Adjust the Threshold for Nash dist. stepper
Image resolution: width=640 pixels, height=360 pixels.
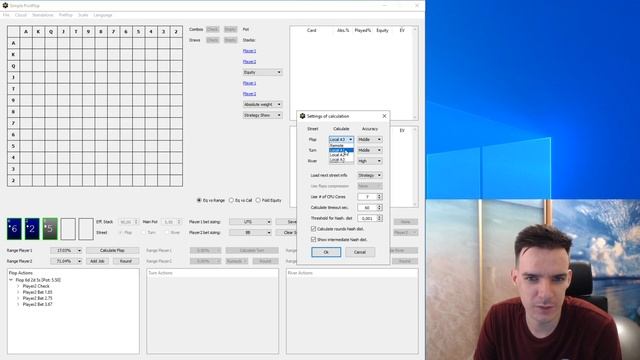coord(380,218)
